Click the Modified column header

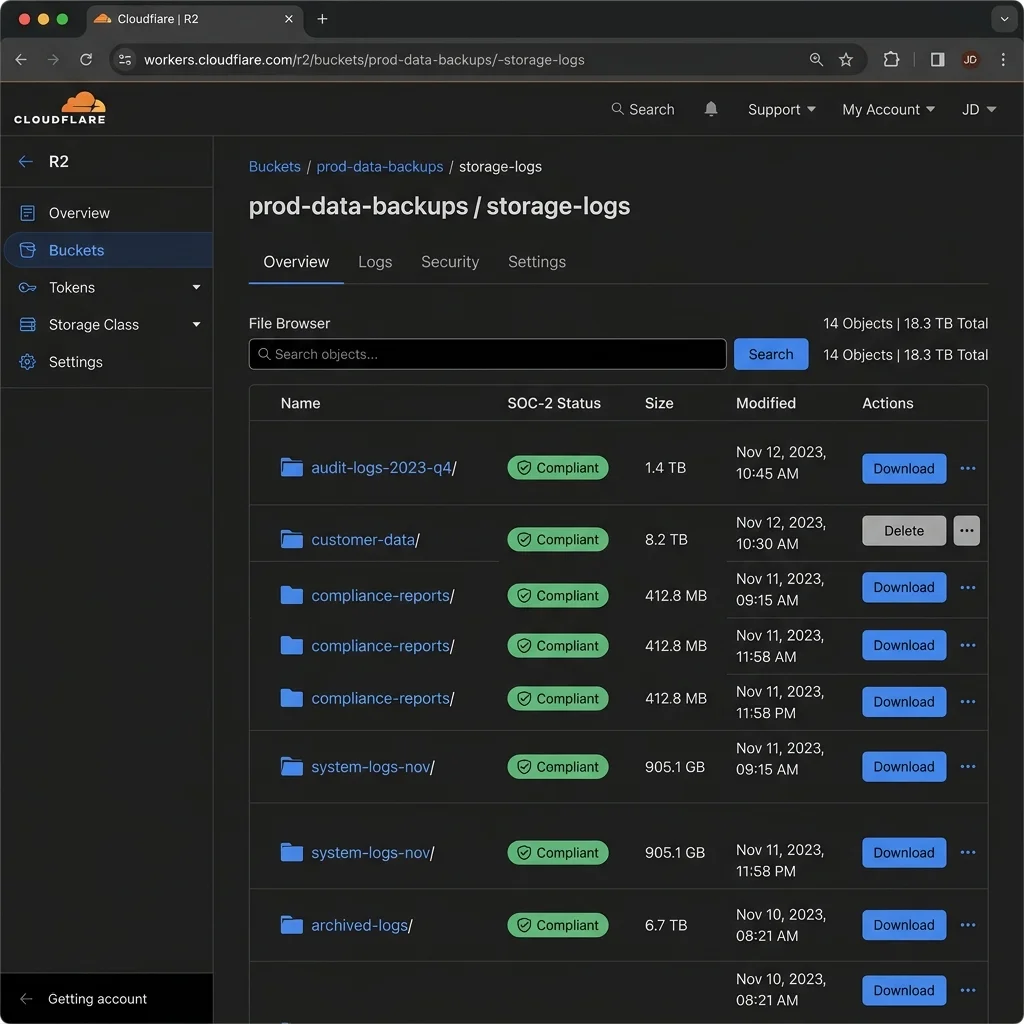(x=765, y=403)
